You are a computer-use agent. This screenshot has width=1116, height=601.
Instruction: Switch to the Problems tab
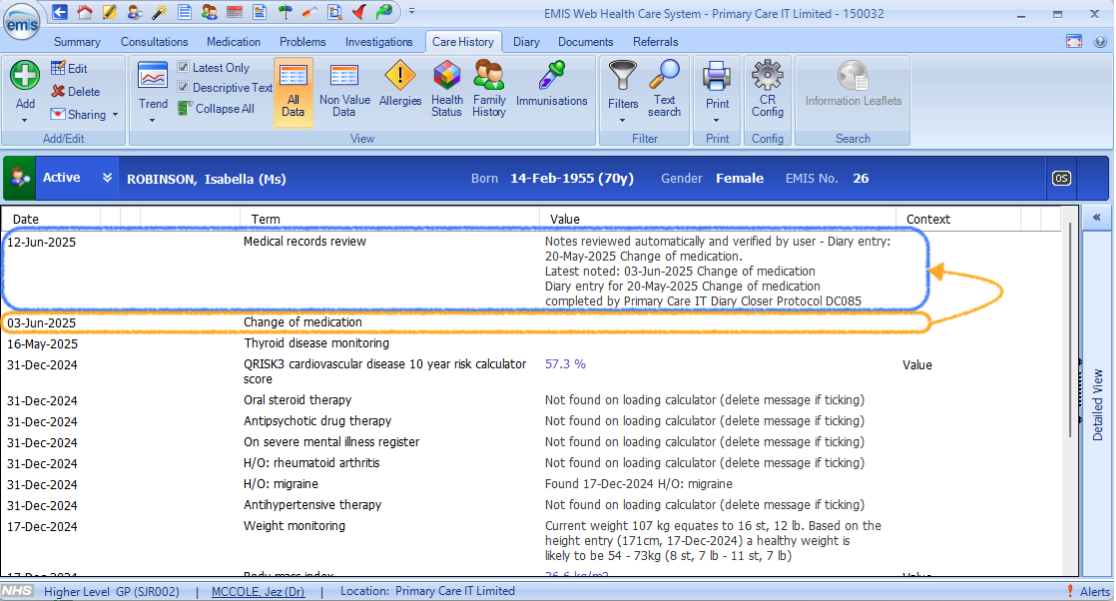pos(302,42)
